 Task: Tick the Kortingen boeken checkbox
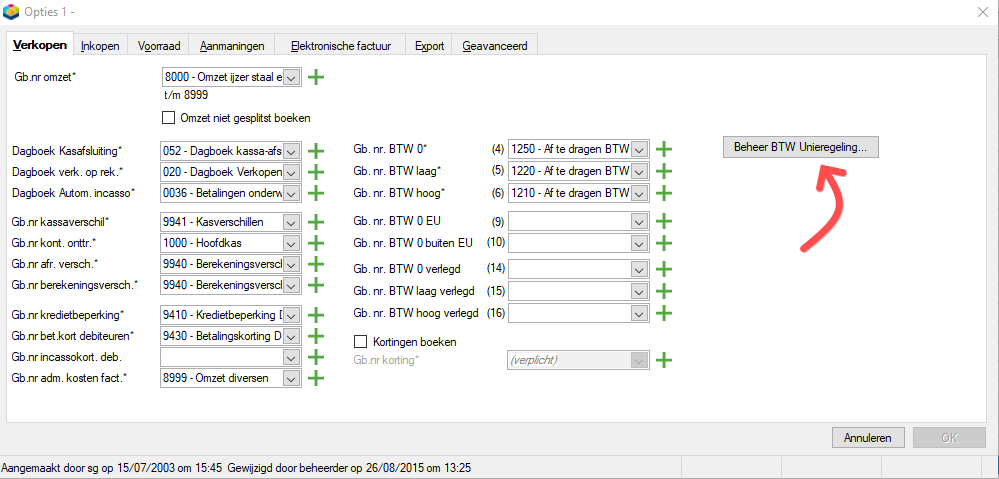tap(361, 342)
